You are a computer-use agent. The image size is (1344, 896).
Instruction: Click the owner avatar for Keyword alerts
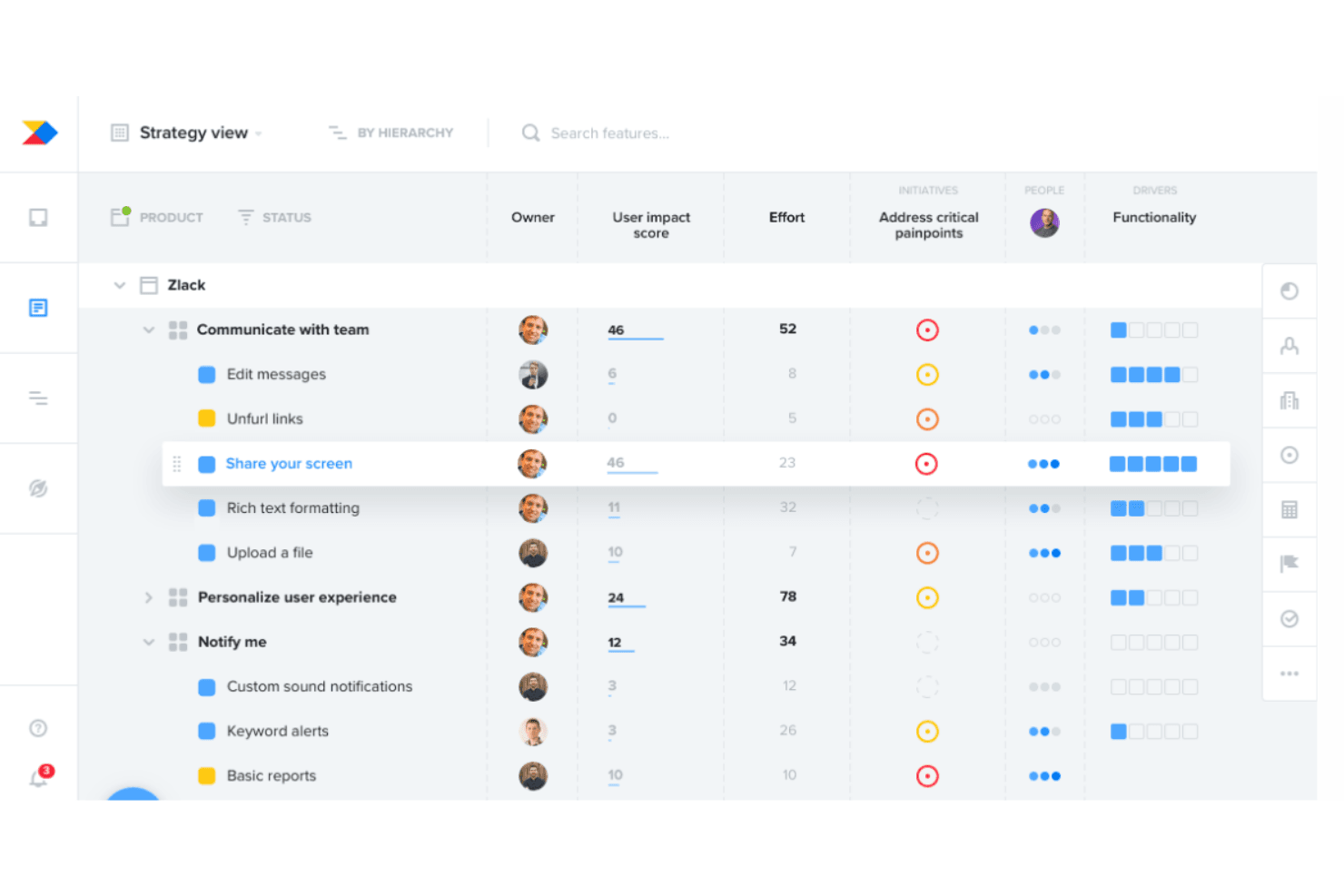click(x=533, y=732)
